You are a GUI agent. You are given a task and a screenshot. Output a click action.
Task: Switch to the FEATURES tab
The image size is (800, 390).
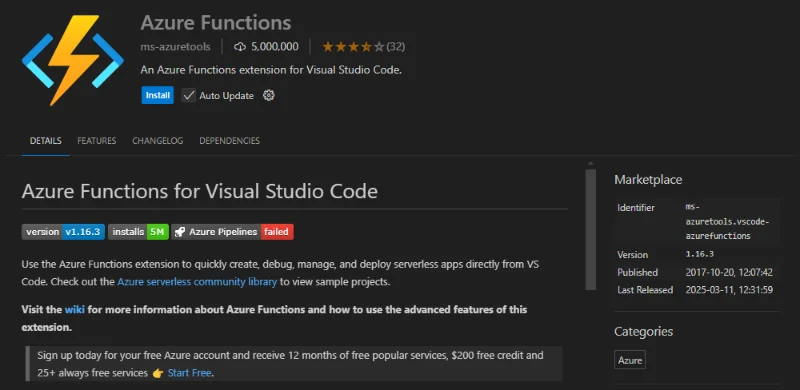pyautogui.click(x=96, y=141)
